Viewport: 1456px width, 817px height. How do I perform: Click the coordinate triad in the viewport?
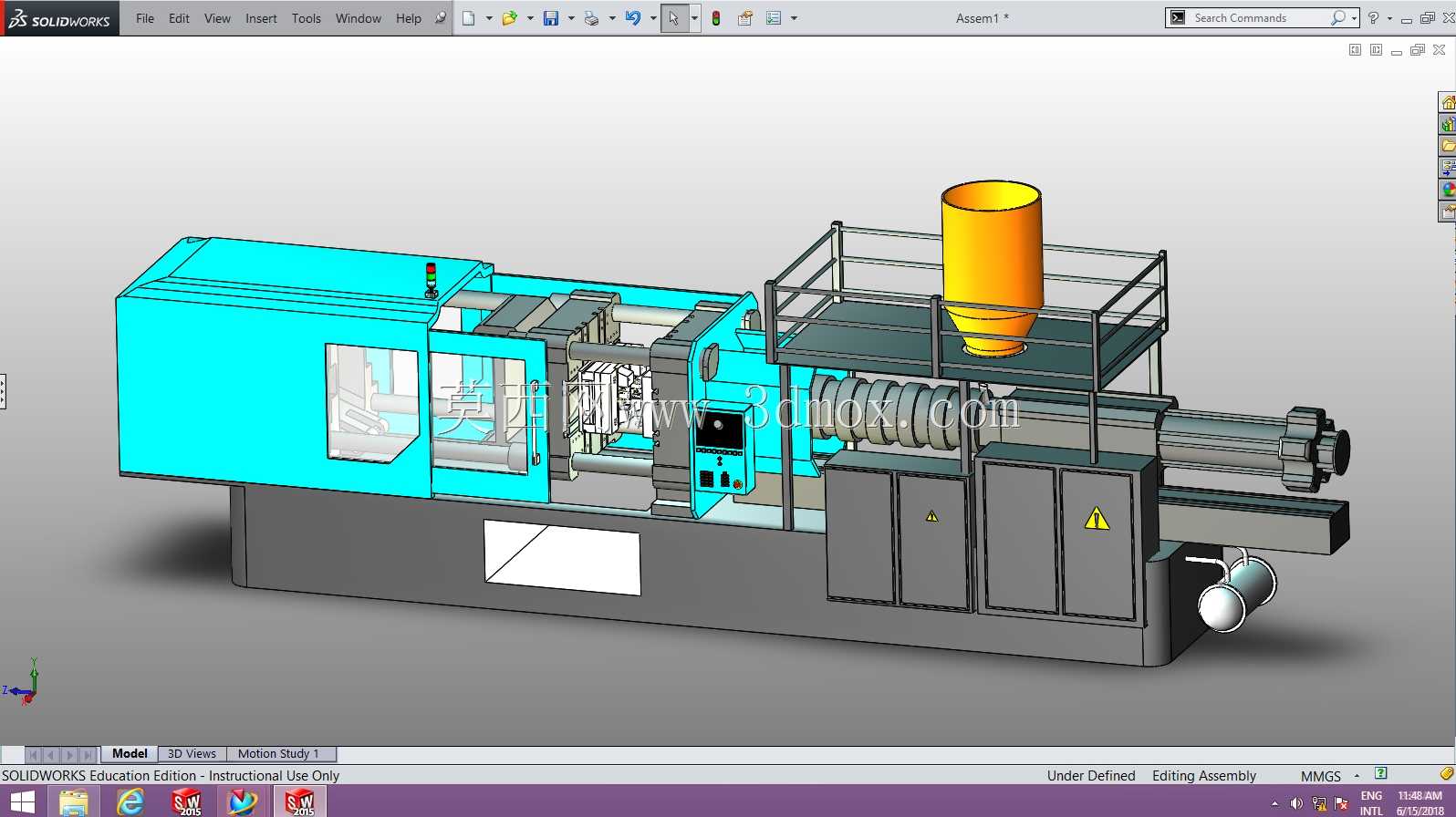tap(23, 684)
